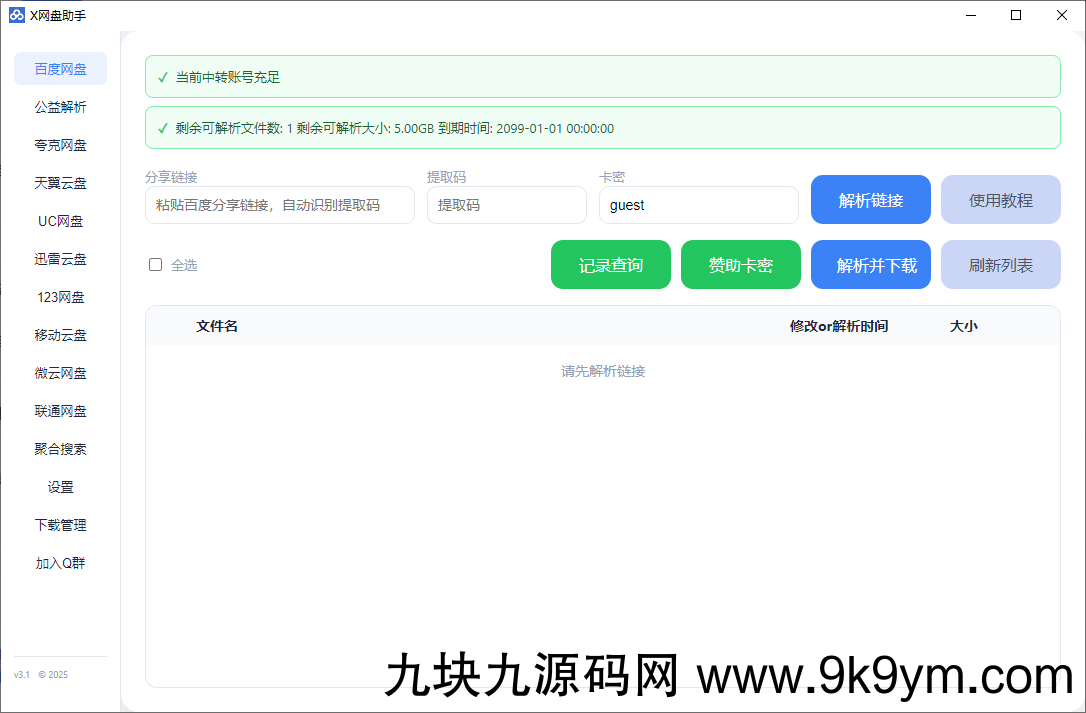Screen dimensions: 1086x713
Task: Go to 迅雷云盘 in sidebar
Action: coord(60,258)
